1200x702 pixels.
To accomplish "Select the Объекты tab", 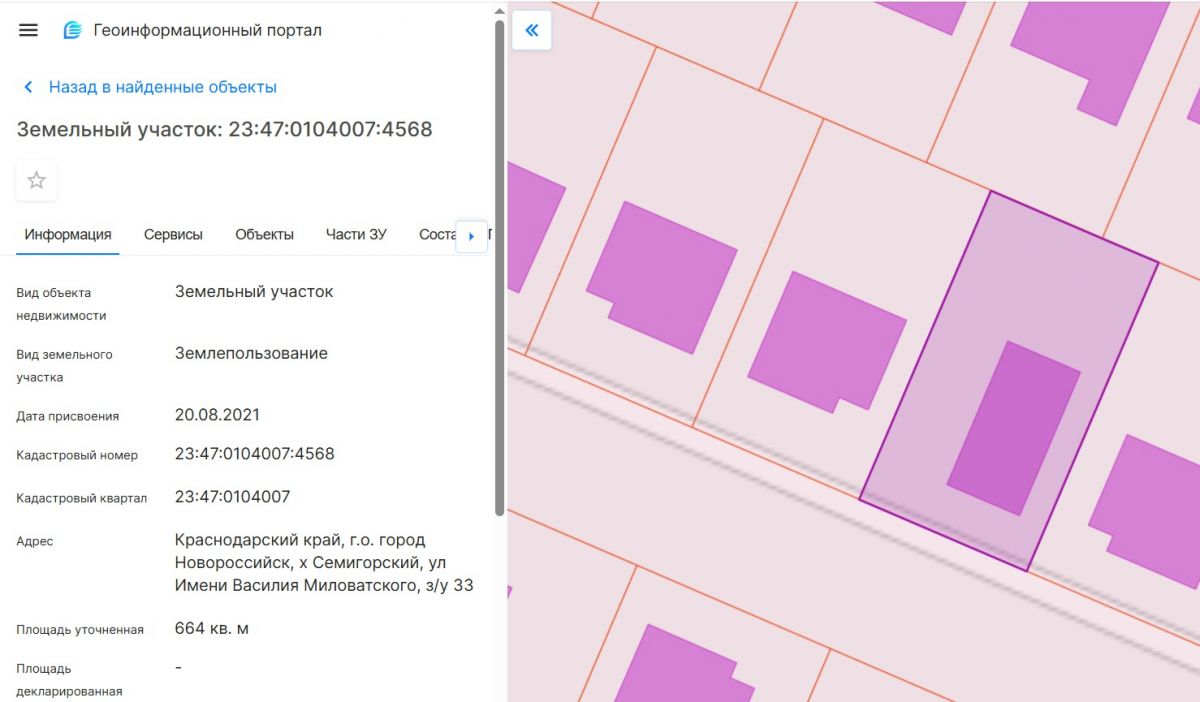I will [264, 235].
